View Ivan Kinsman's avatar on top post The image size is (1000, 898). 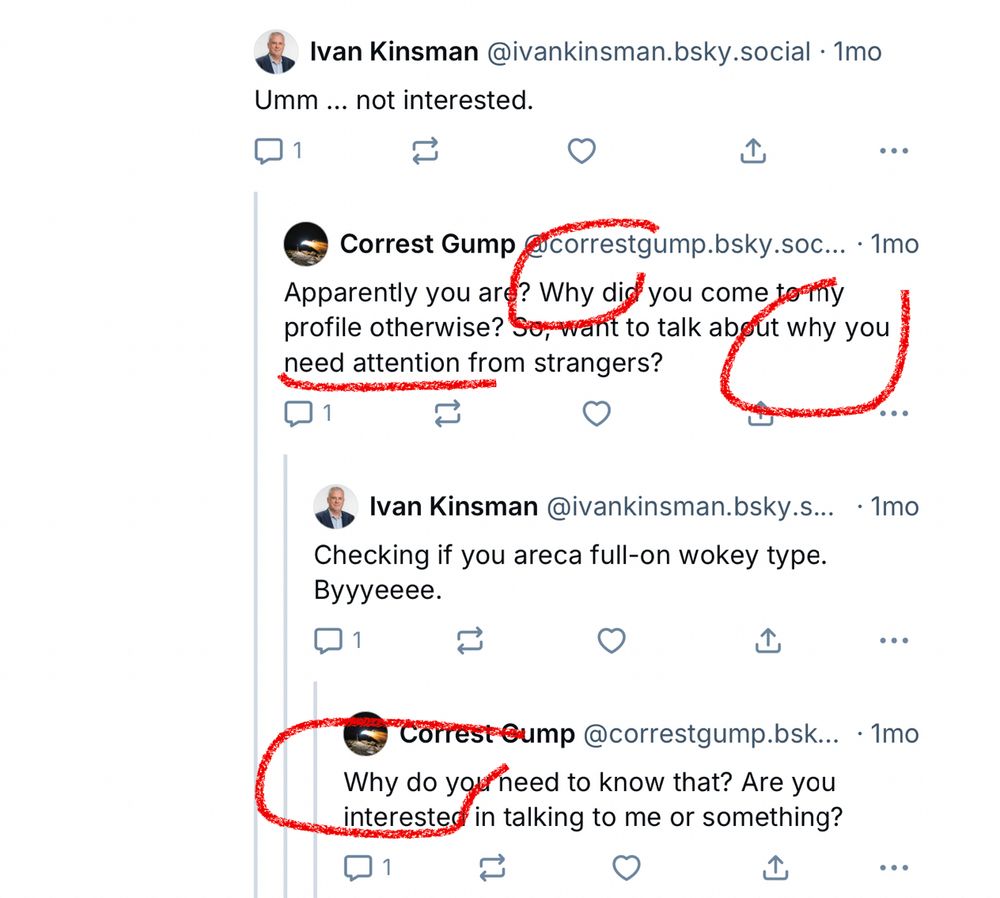coord(276,52)
